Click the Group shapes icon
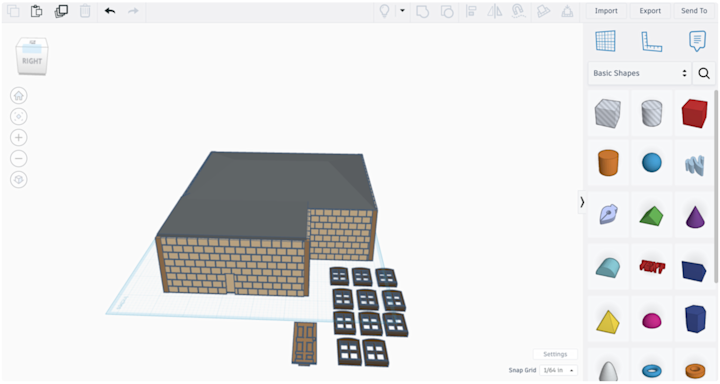 tap(422, 11)
